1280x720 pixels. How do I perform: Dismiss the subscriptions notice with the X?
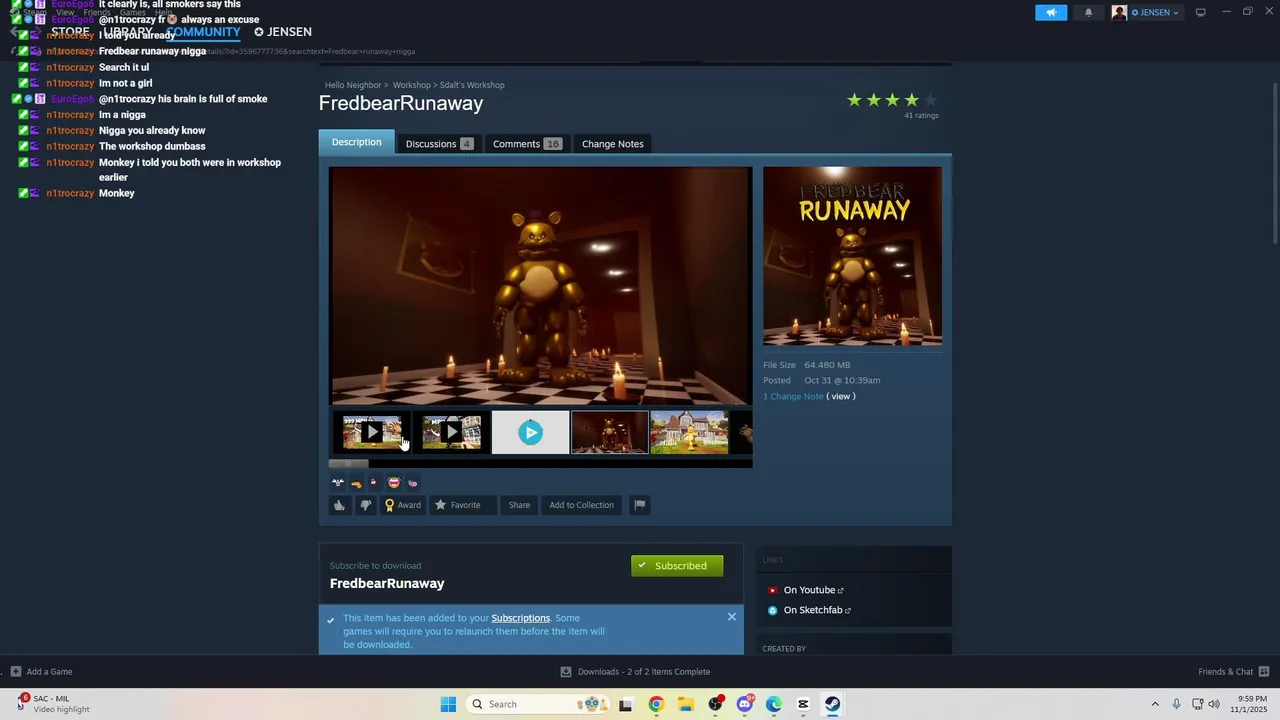[732, 617]
